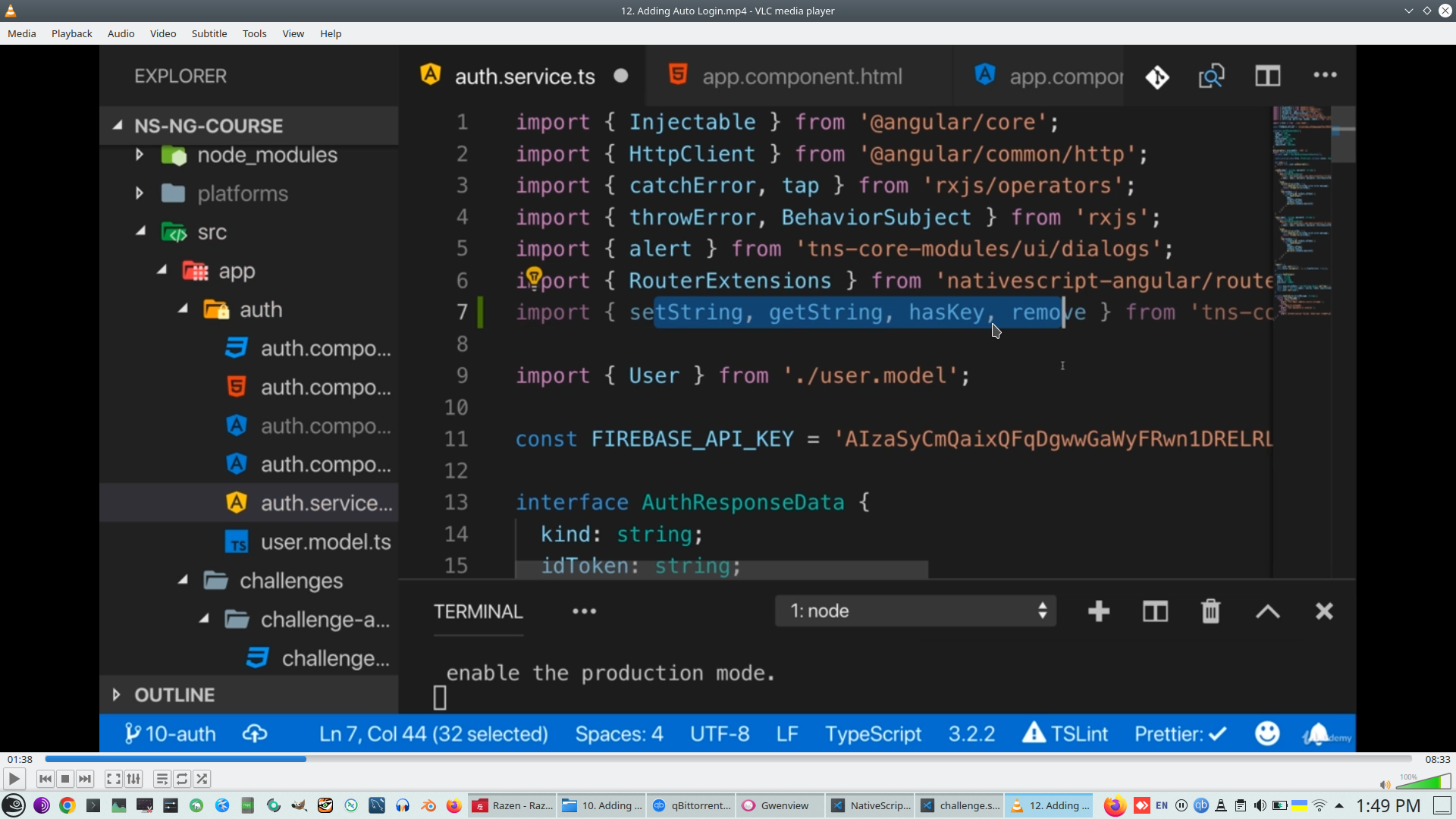Click the kill terminal trash icon

(x=1210, y=611)
